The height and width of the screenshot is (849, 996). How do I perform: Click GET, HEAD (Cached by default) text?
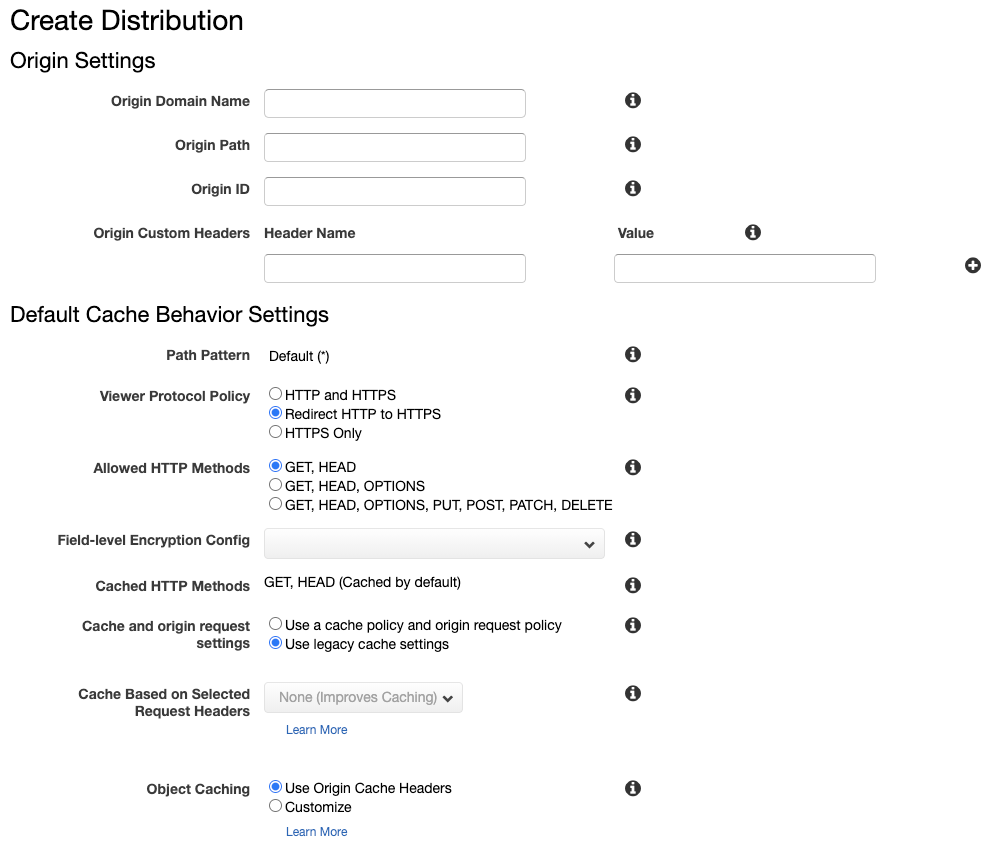(x=362, y=582)
